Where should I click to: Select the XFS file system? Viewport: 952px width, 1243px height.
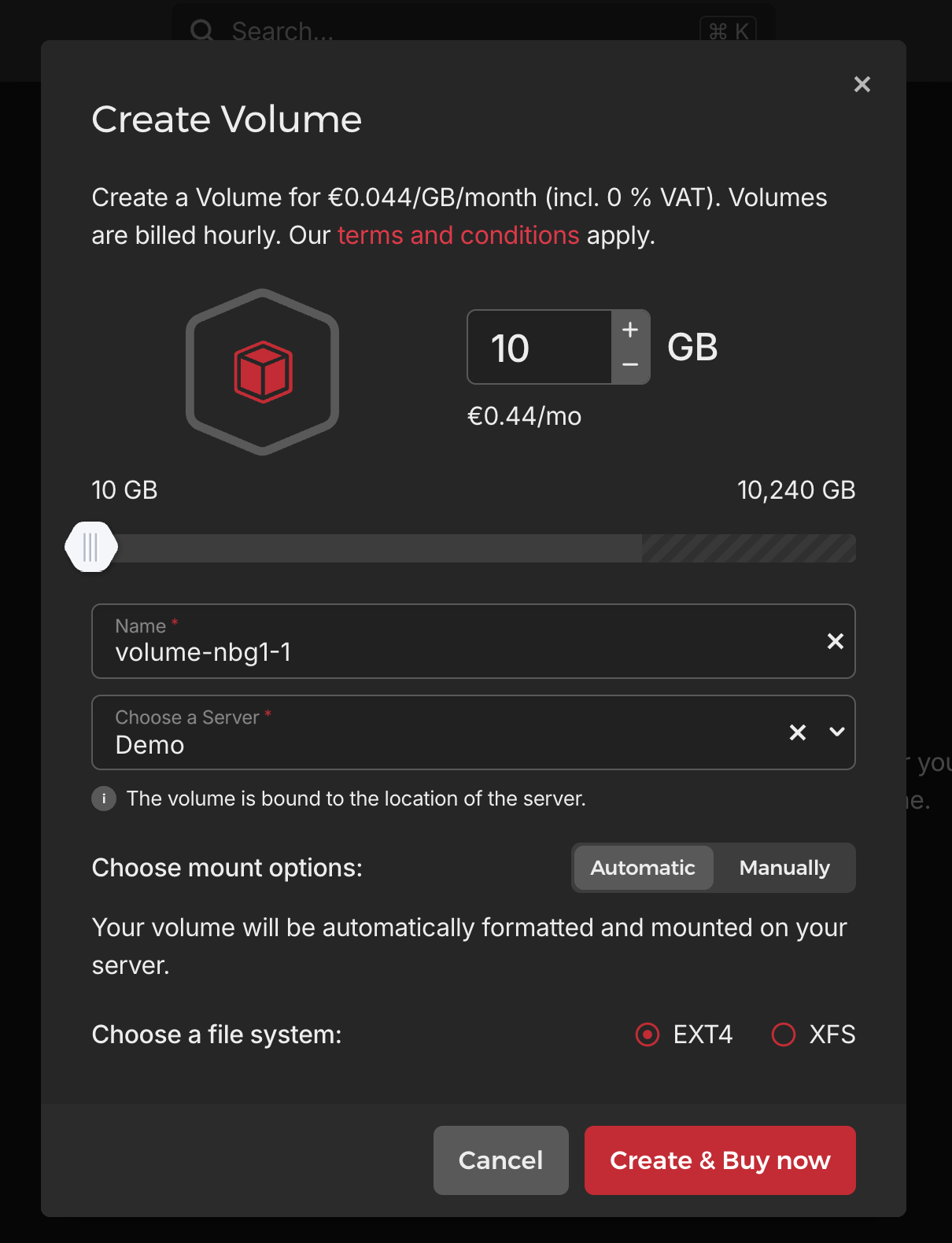784,1035
